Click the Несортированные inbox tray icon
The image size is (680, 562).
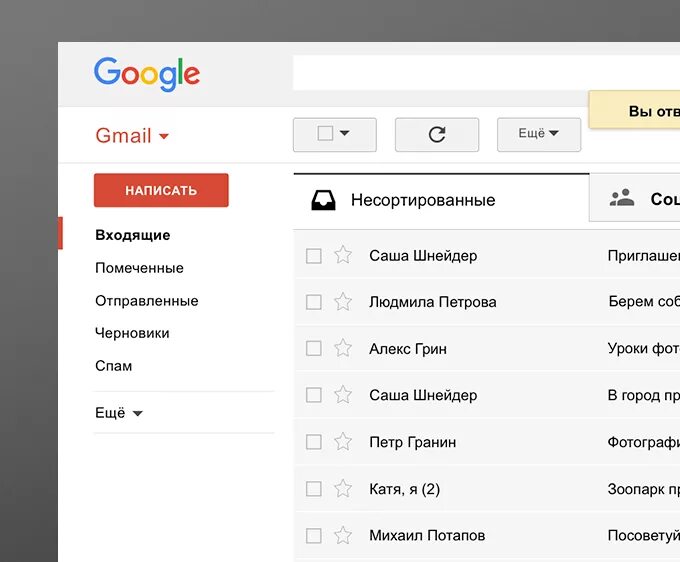[x=323, y=200]
